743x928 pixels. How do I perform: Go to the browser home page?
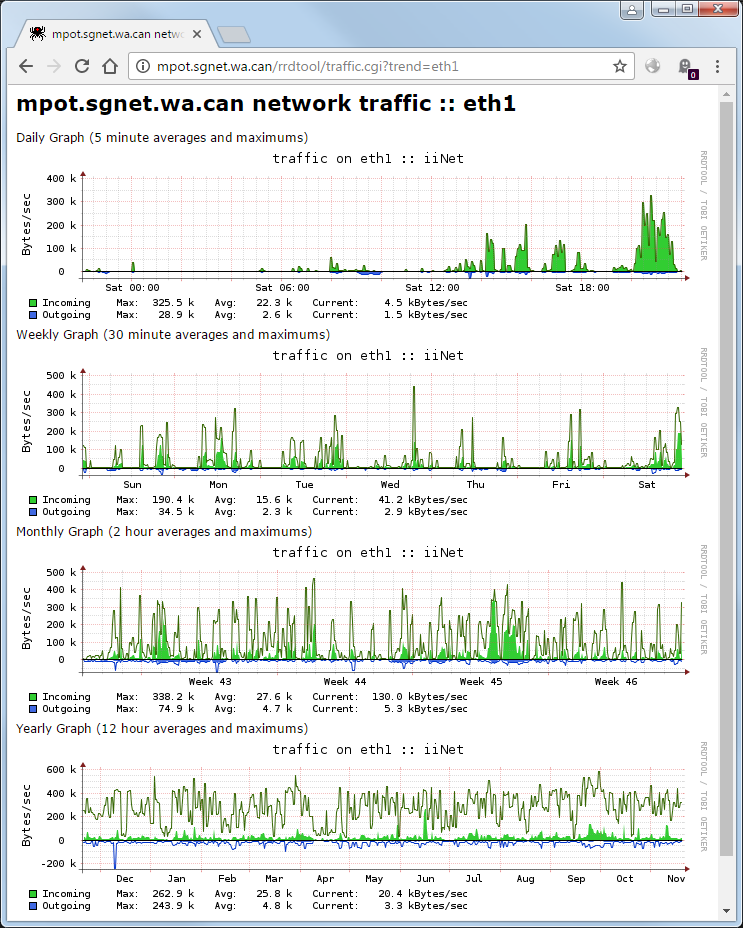click(x=110, y=66)
